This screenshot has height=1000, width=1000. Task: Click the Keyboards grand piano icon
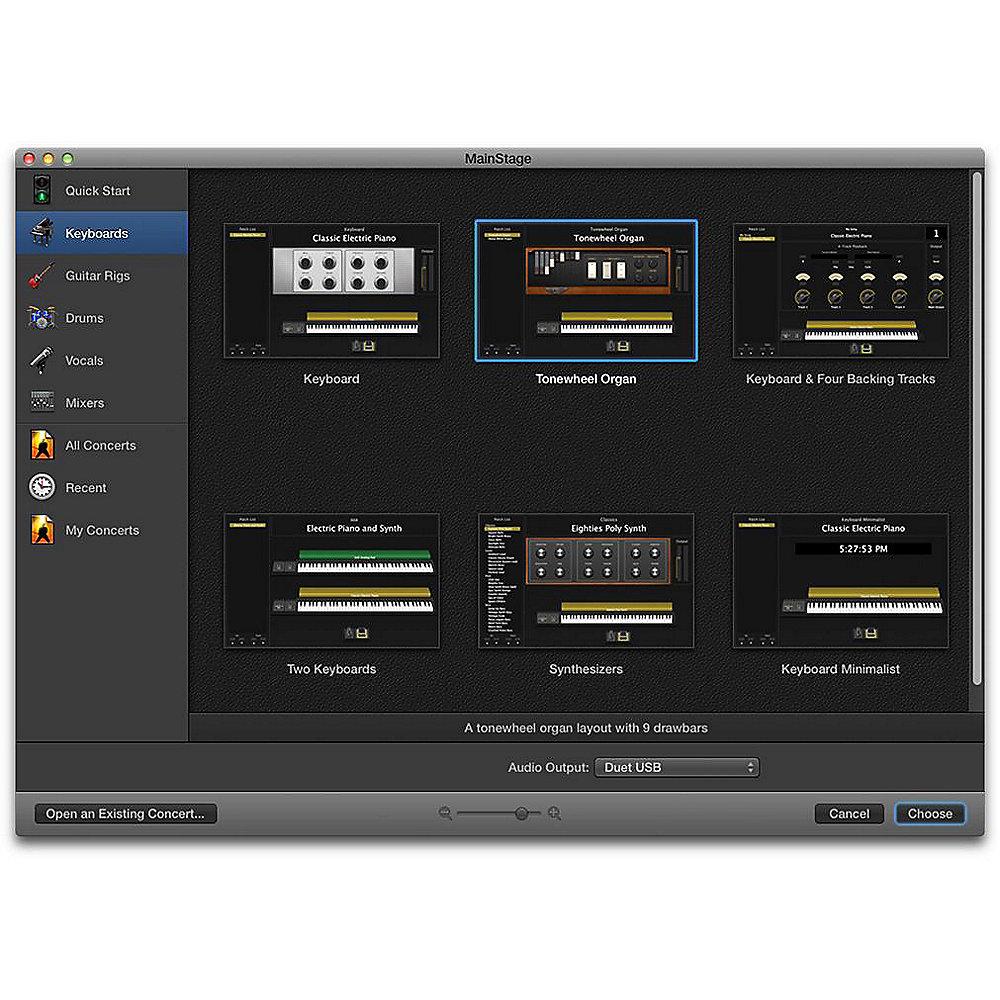click(x=42, y=233)
